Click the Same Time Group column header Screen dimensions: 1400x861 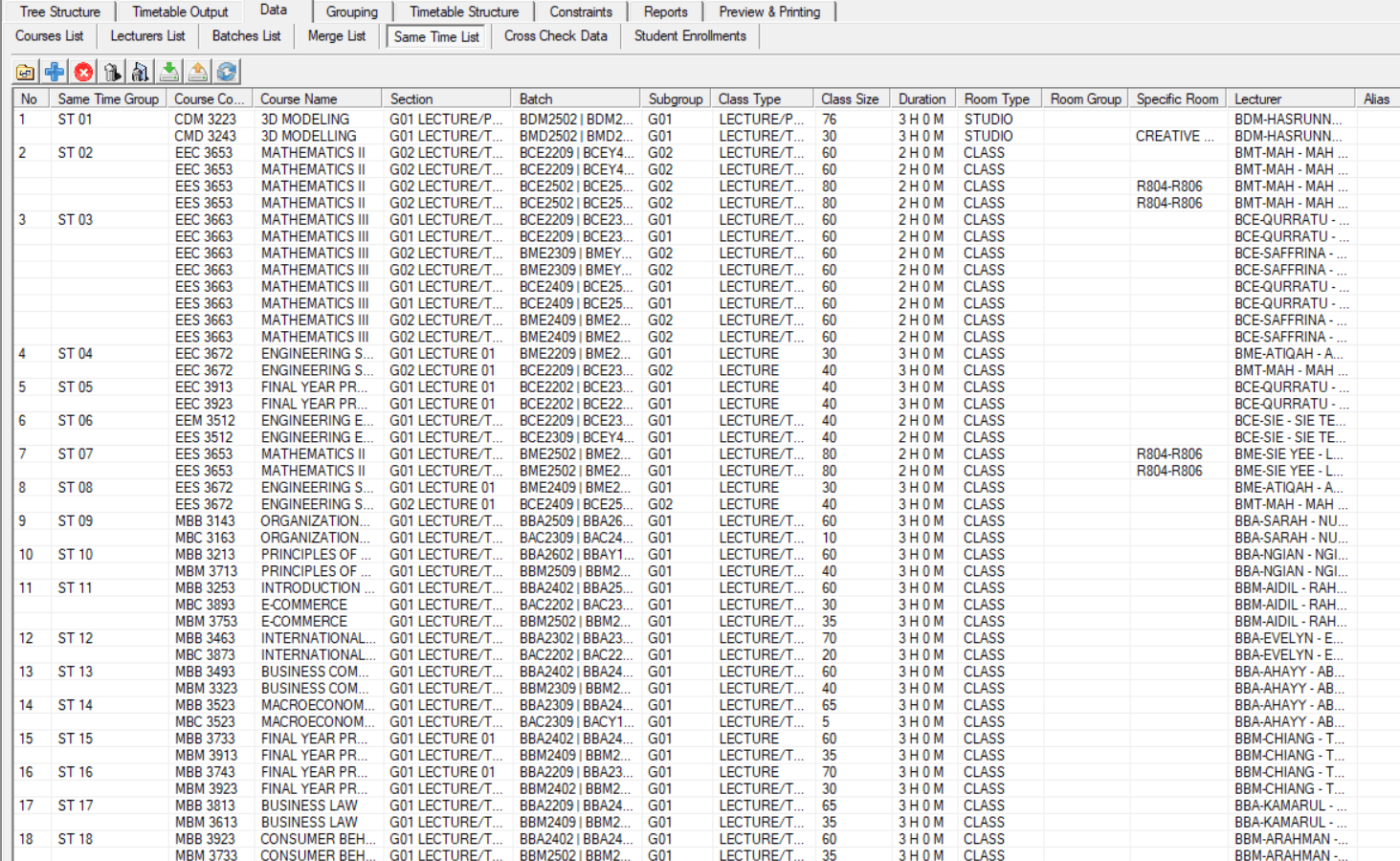click(x=108, y=99)
